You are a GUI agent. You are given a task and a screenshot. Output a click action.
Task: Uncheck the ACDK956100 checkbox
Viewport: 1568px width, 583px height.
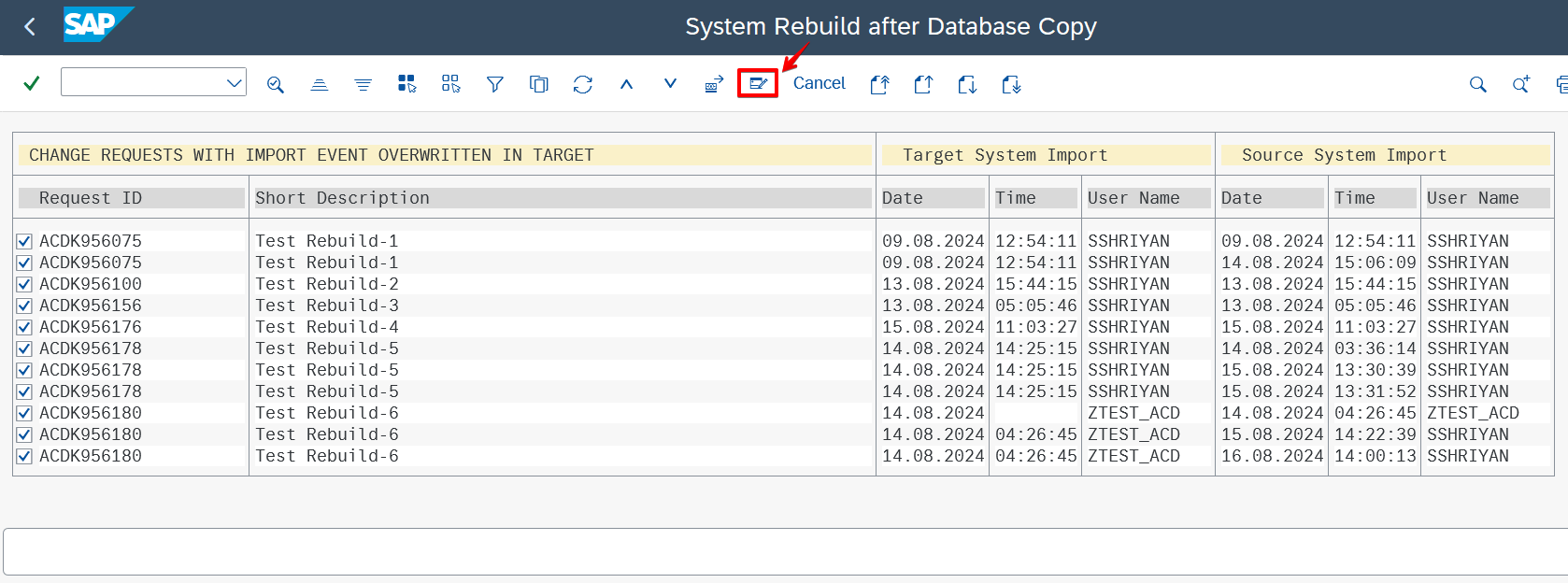[24, 284]
